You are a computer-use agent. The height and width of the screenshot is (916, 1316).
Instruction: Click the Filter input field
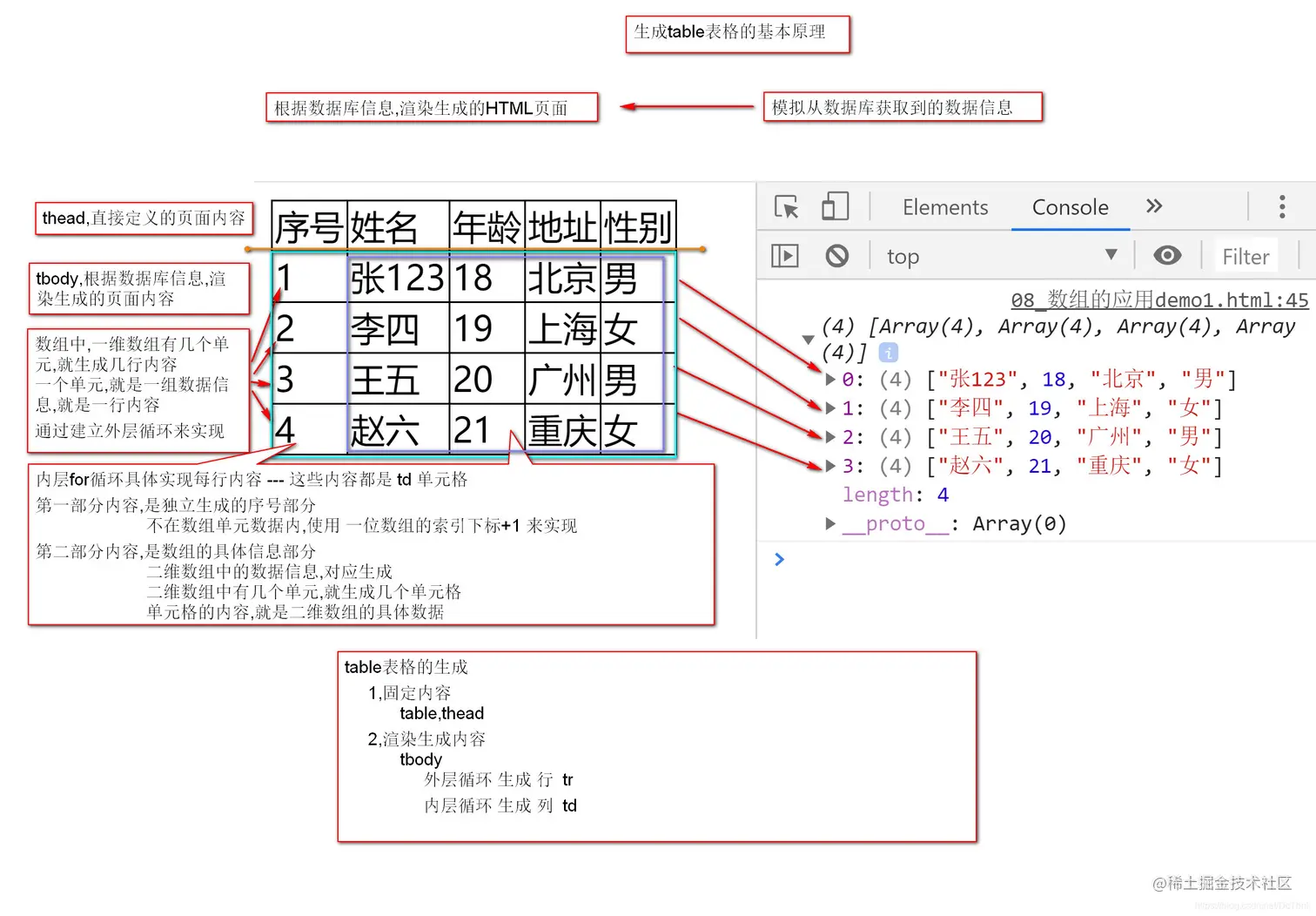click(x=1245, y=255)
